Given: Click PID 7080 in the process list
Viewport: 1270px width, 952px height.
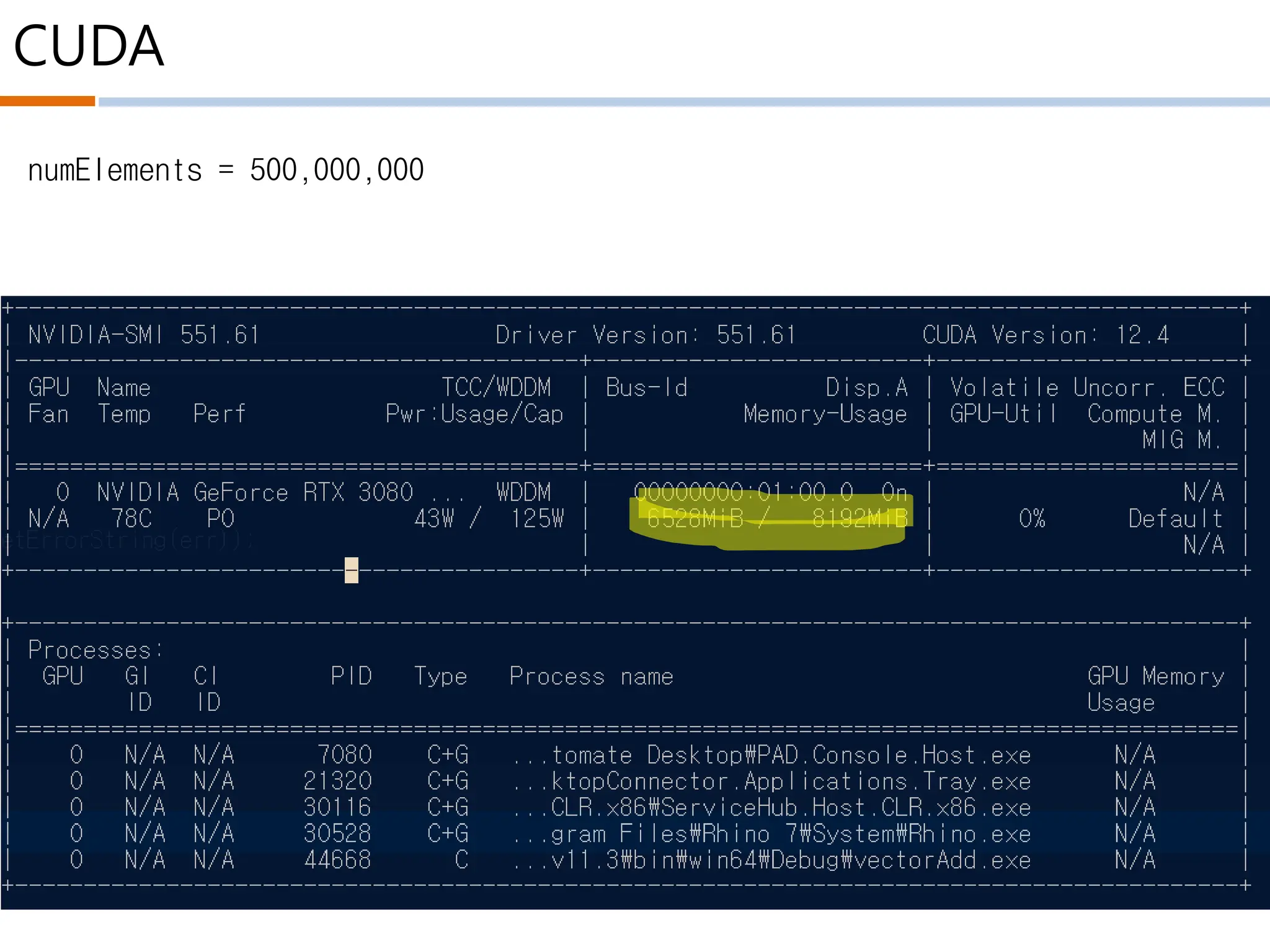Looking at the screenshot, I should point(344,755).
